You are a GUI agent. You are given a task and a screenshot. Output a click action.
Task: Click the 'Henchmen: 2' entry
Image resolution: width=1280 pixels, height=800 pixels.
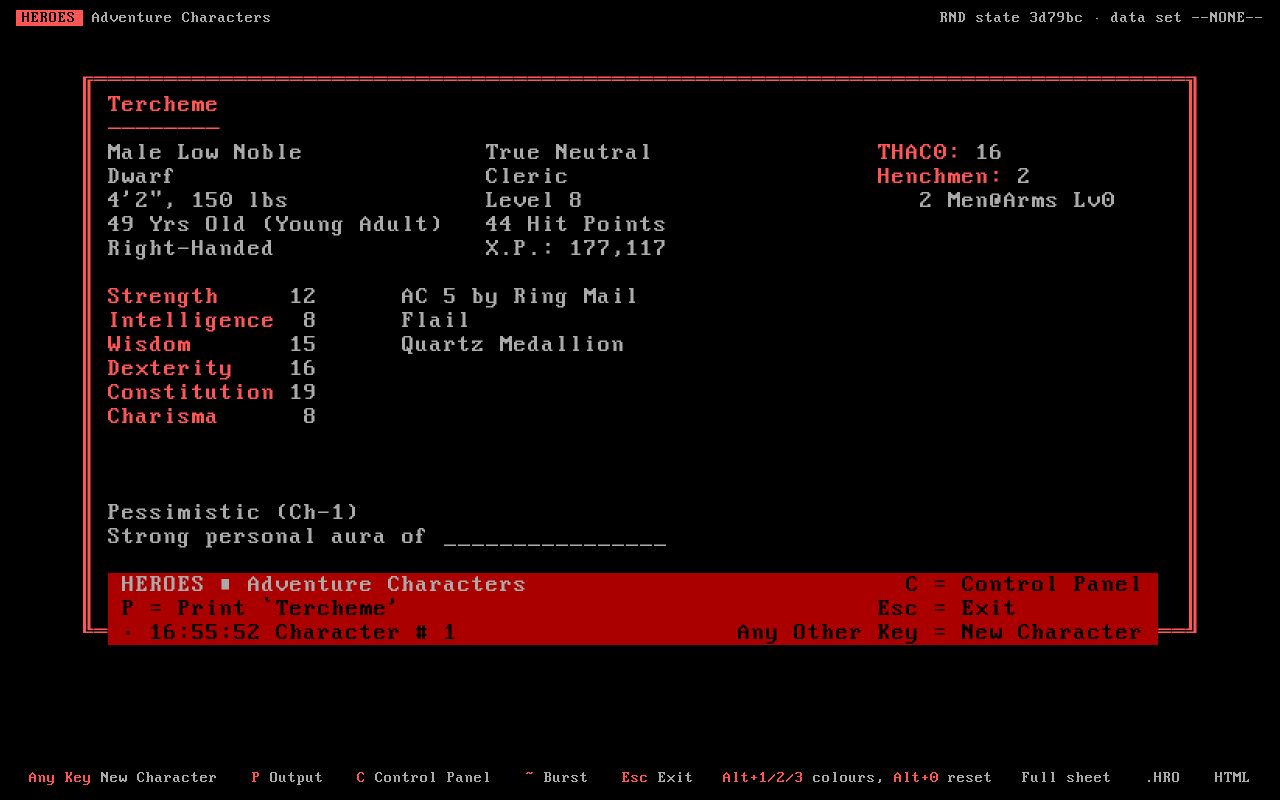pyautogui.click(x=953, y=176)
